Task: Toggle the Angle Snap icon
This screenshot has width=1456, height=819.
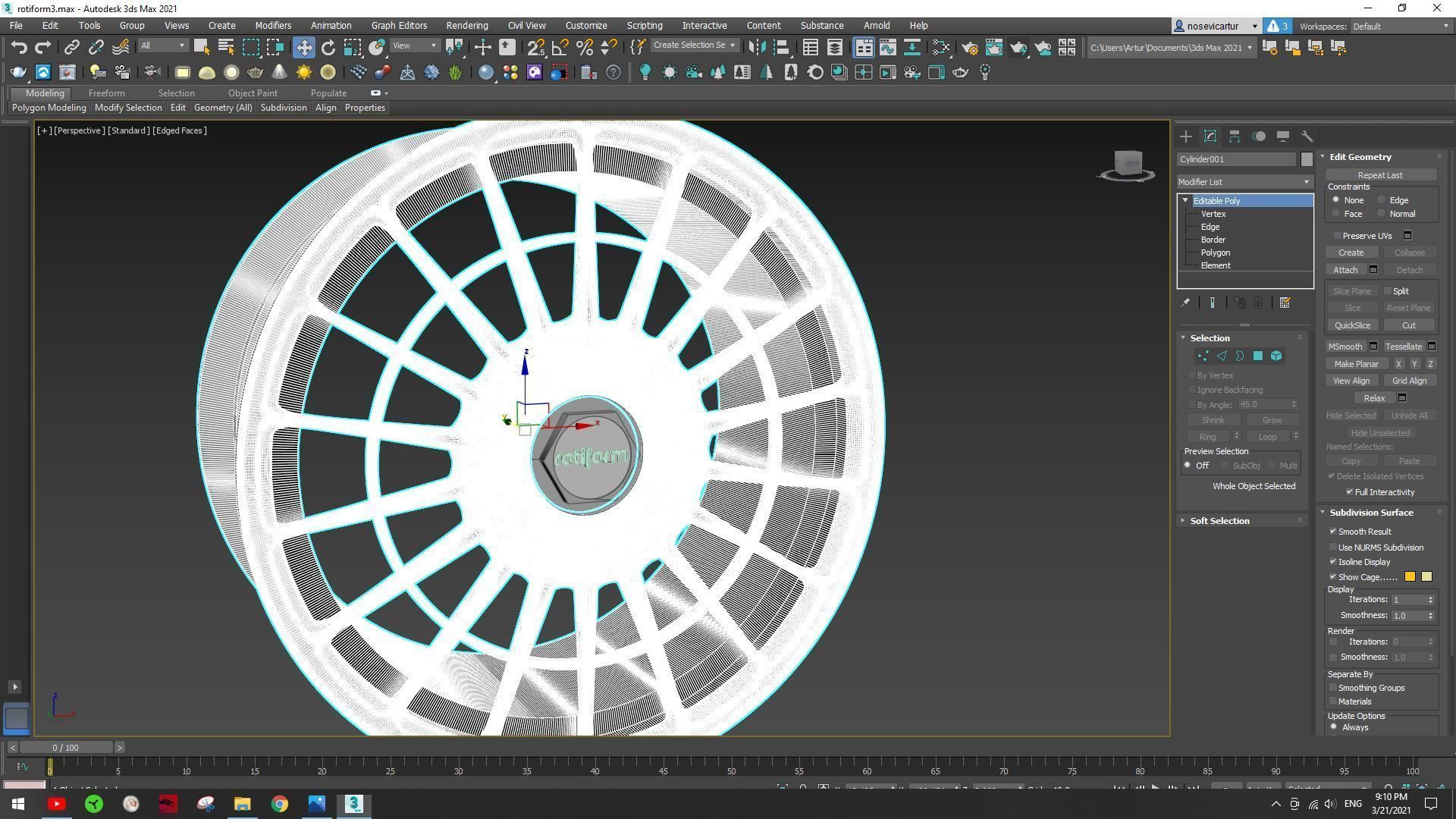Action: click(x=560, y=47)
